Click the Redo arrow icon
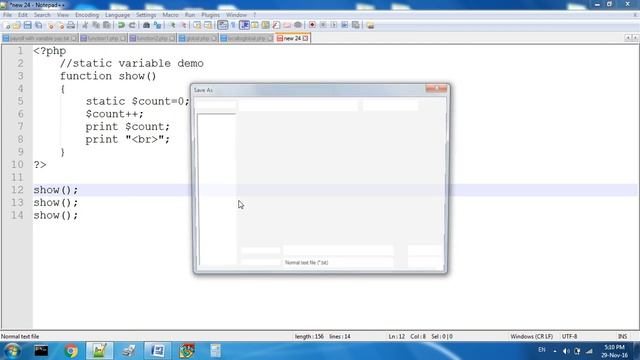This screenshot has height=360, width=640. tap(132, 25)
